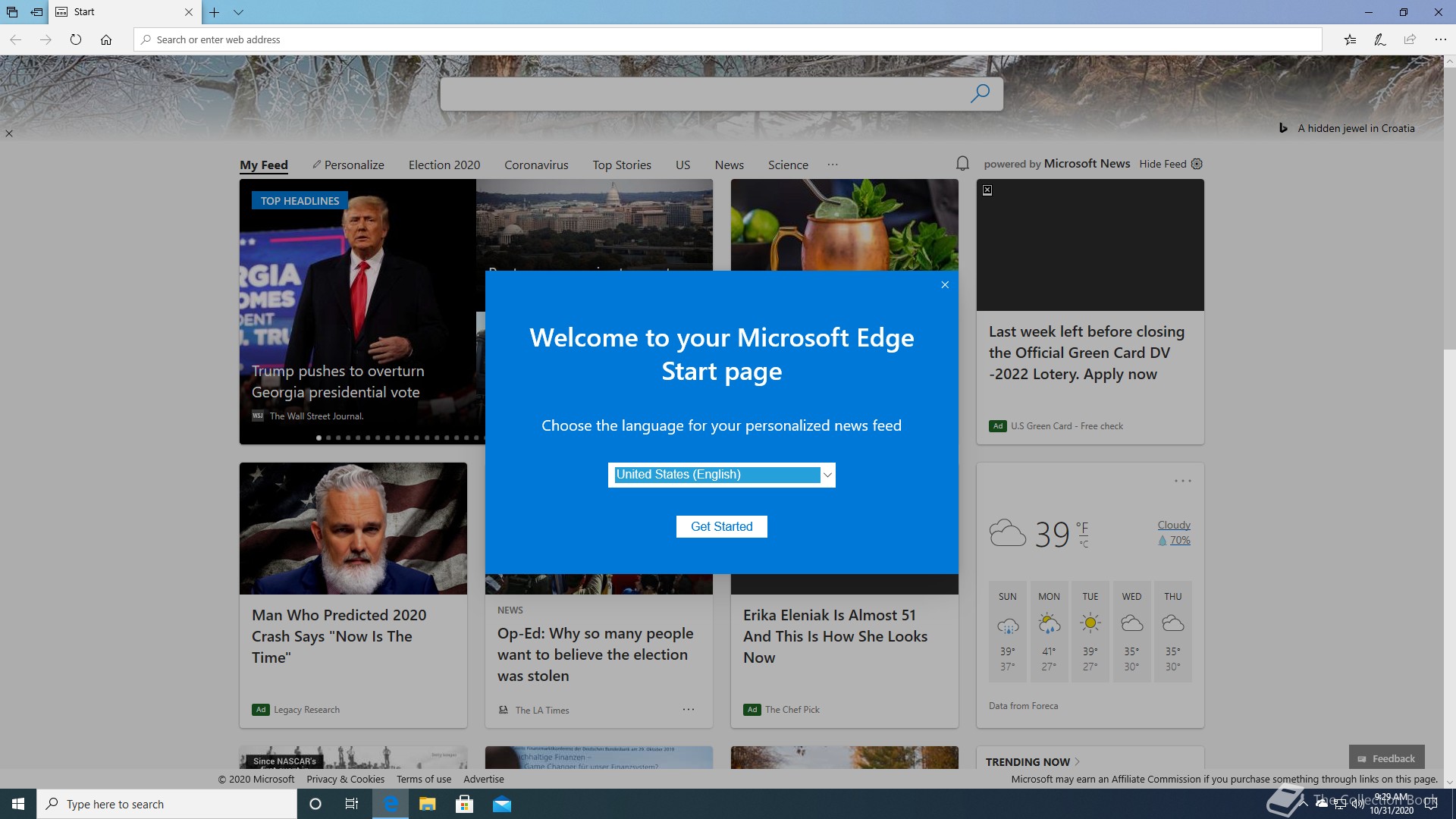Show tab previews chevron
This screenshot has width=1456, height=819.
tap(238, 12)
